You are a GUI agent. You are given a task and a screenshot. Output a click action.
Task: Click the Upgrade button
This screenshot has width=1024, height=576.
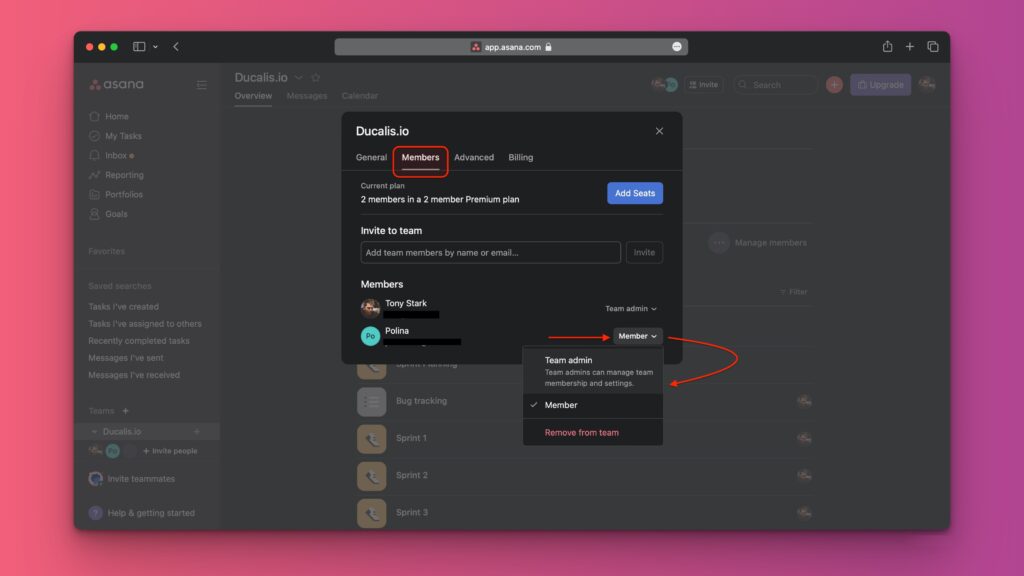click(879, 84)
